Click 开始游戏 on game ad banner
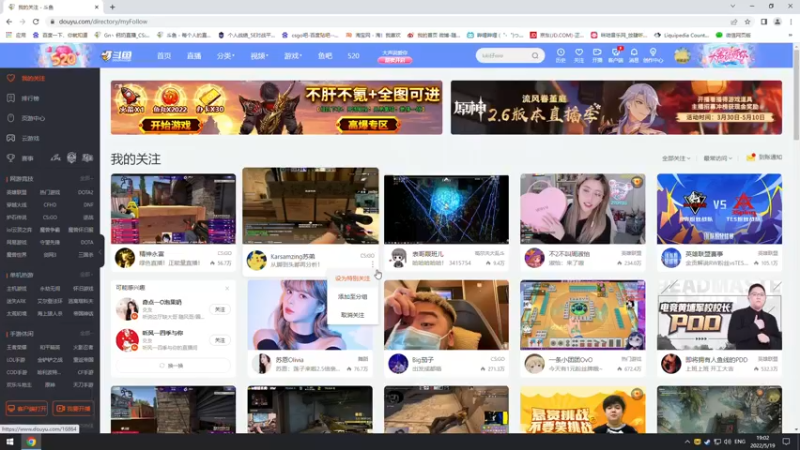Screen dimensions: 800x450 [x=170, y=125]
